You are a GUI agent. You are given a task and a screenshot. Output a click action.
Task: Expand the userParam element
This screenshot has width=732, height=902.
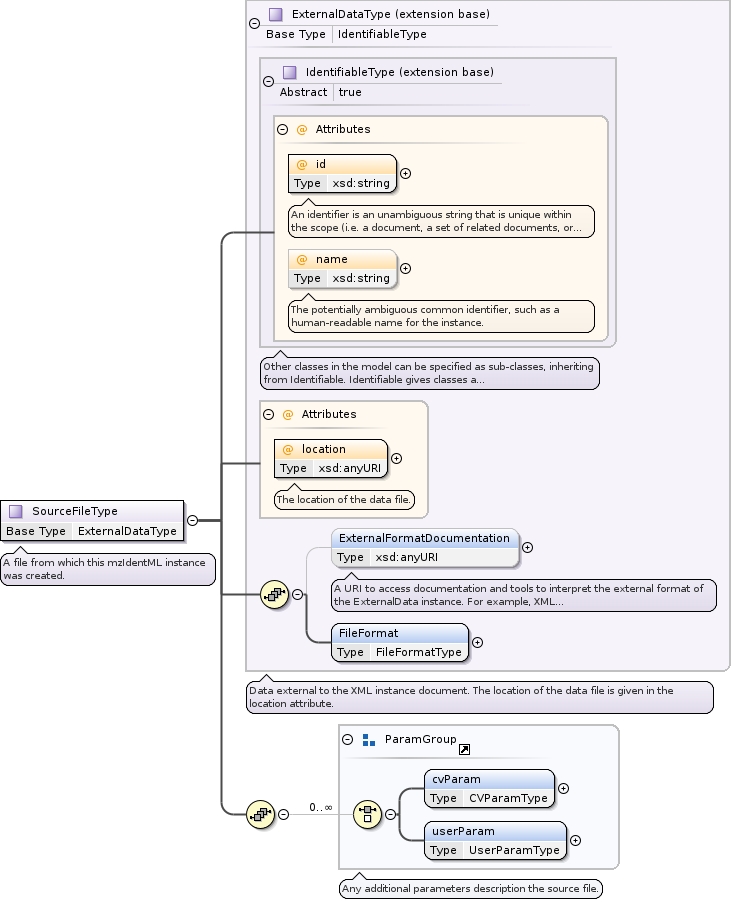(x=575, y=840)
